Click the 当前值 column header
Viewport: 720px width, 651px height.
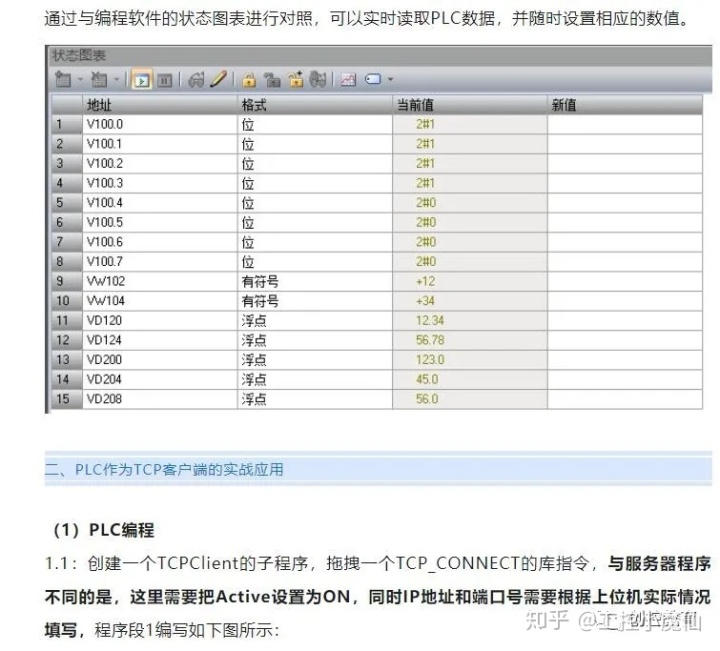pos(470,105)
